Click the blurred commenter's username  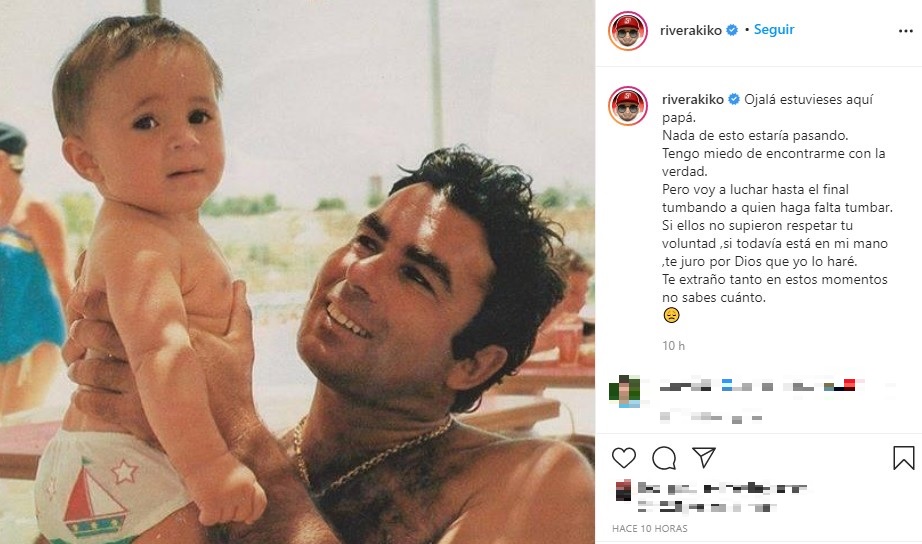pyautogui.click(x=686, y=386)
